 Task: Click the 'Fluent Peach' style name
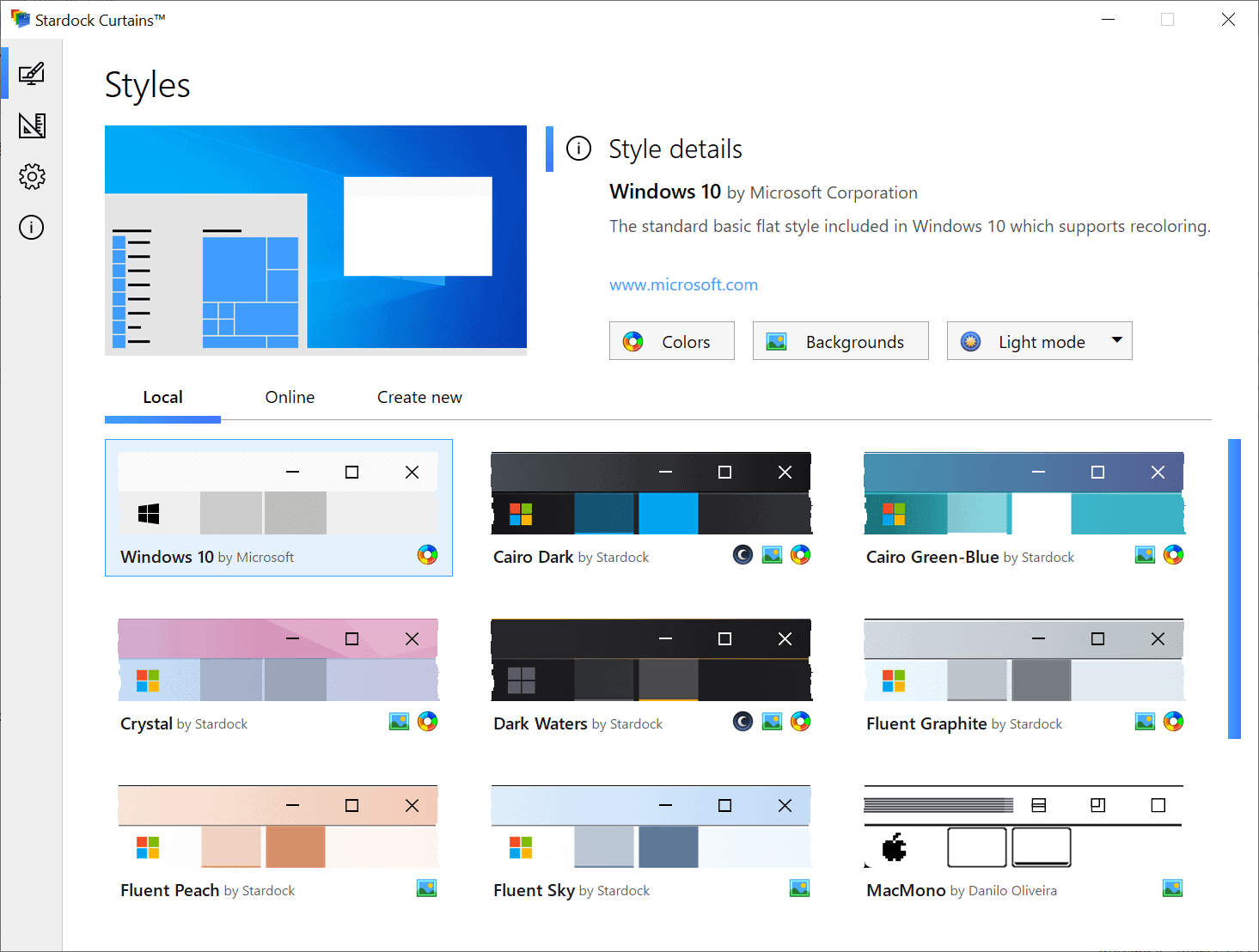coord(170,890)
